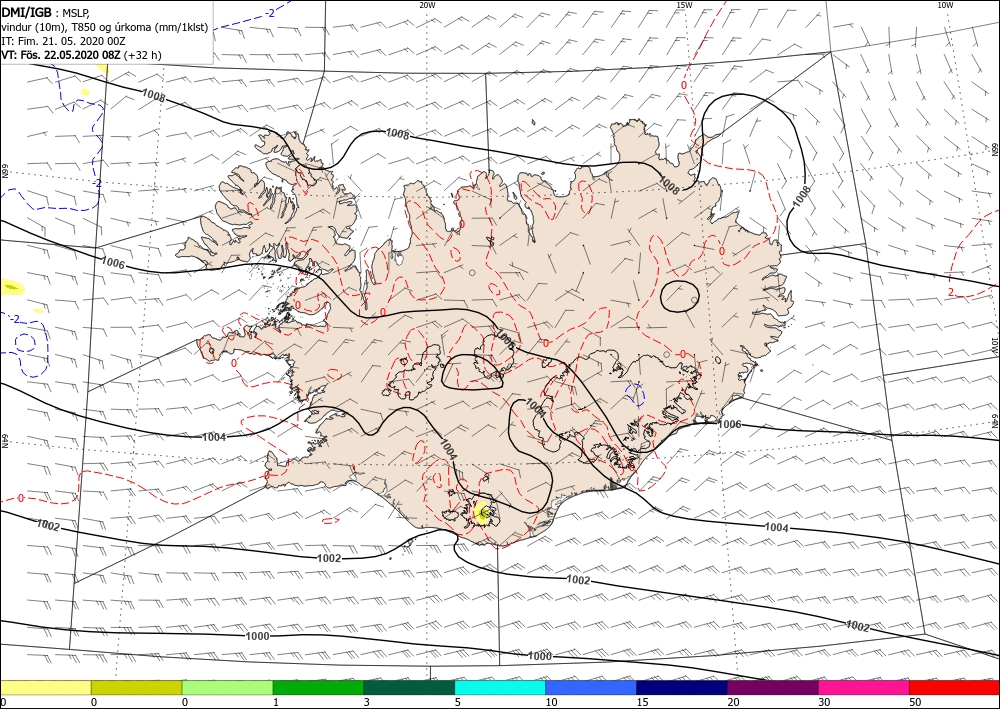Image resolution: width=1000 pixels, height=709 pixels.
Task: Click the 'vindur (10m), T850 og úrkoma' line
Action: pos(105,27)
